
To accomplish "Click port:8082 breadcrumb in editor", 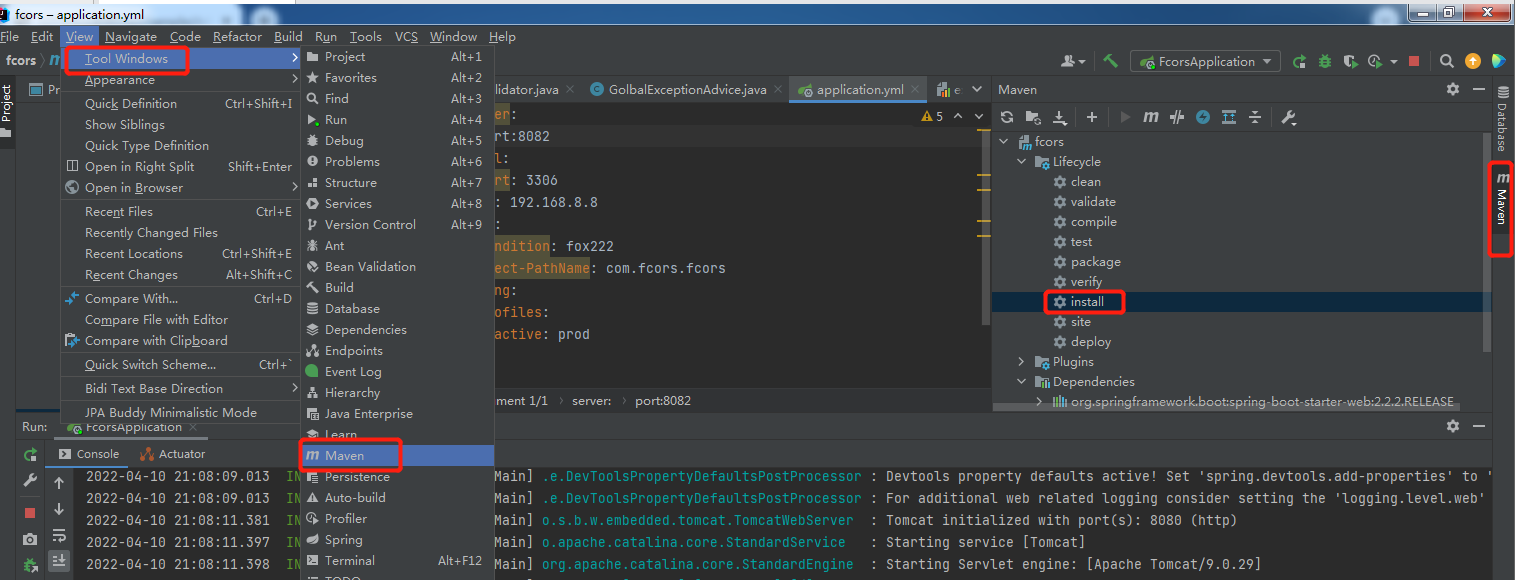I will (x=663, y=401).
